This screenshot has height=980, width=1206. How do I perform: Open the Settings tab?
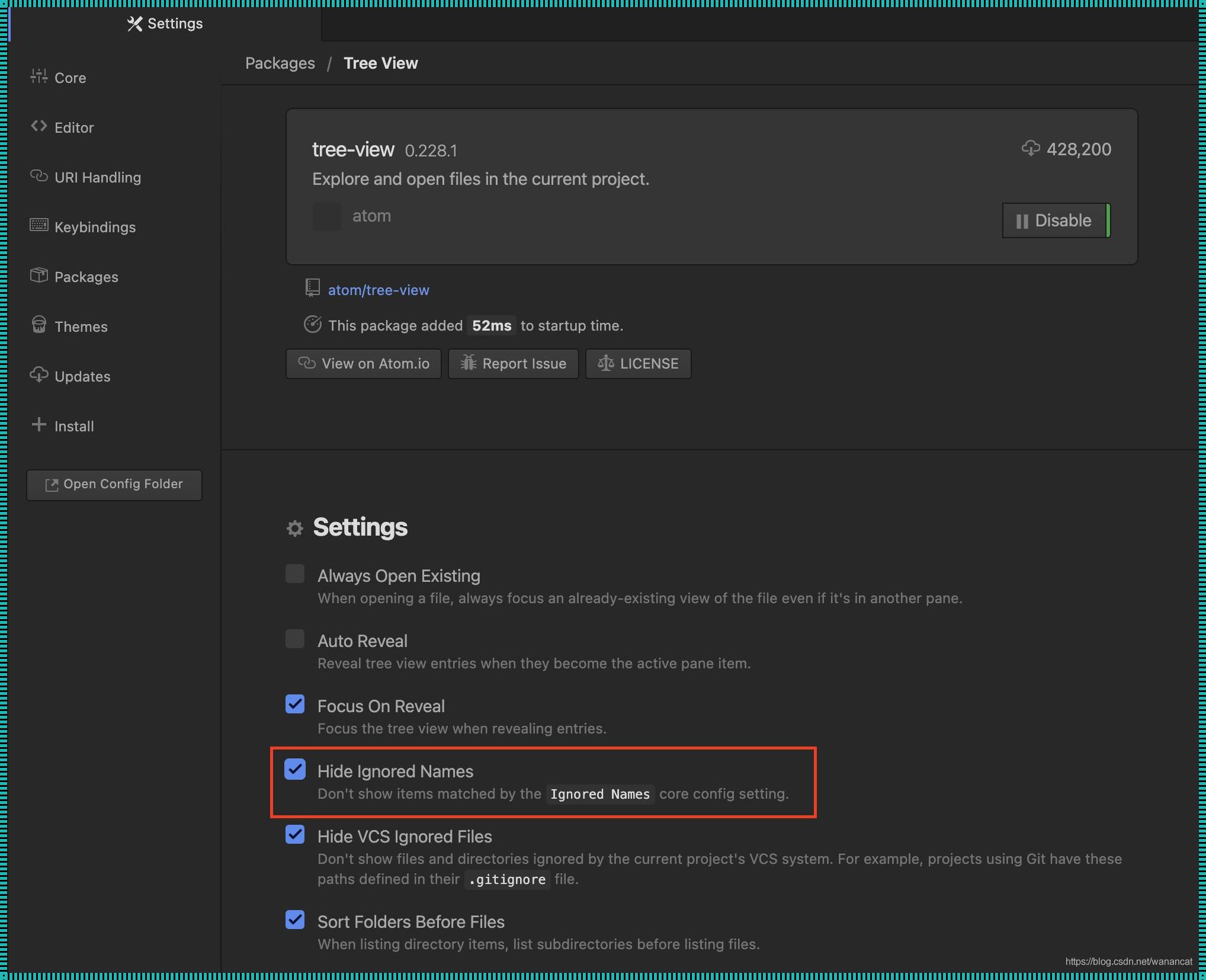(165, 24)
